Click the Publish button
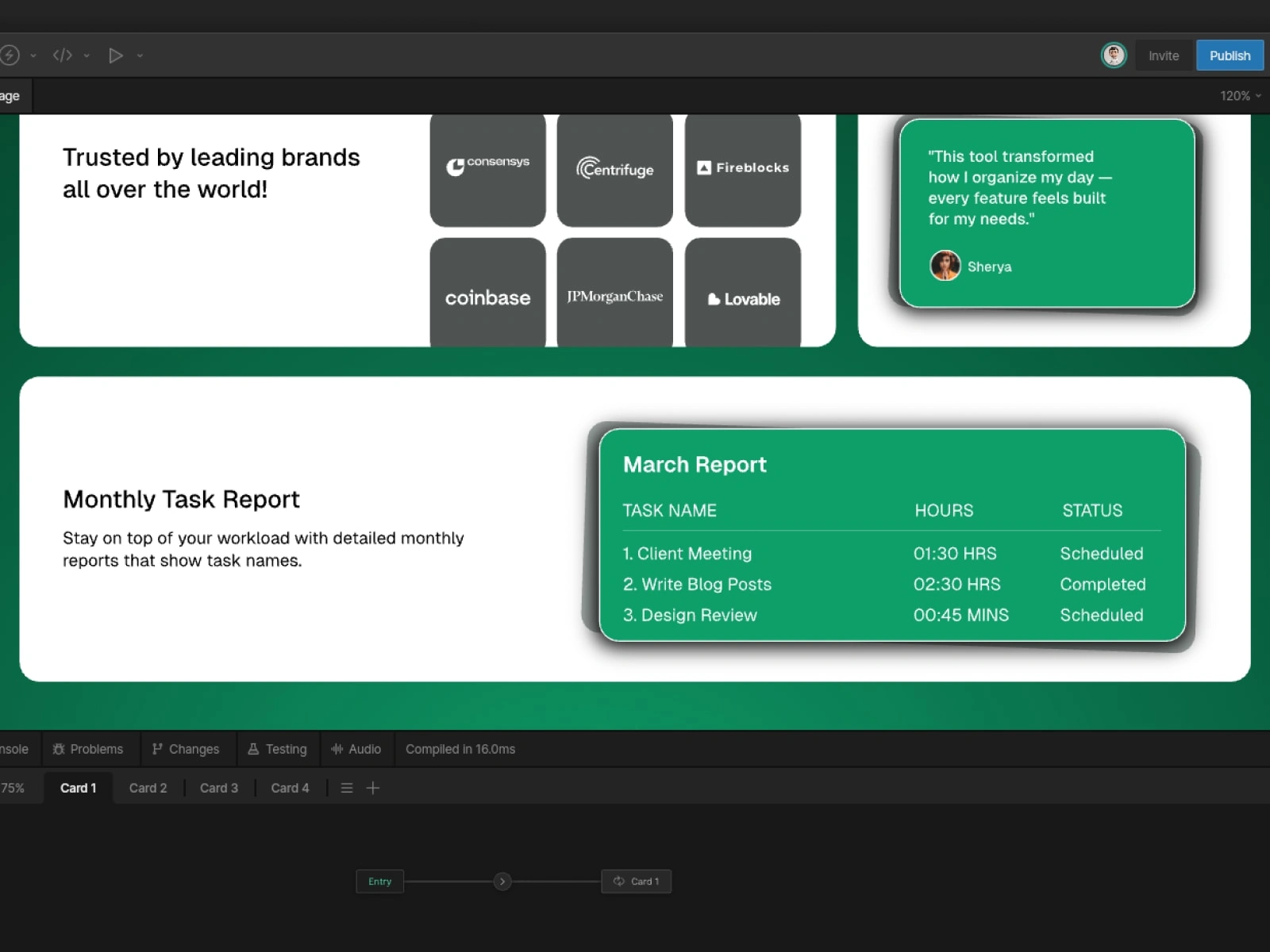Image resolution: width=1270 pixels, height=952 pixels. (1230, 56)
